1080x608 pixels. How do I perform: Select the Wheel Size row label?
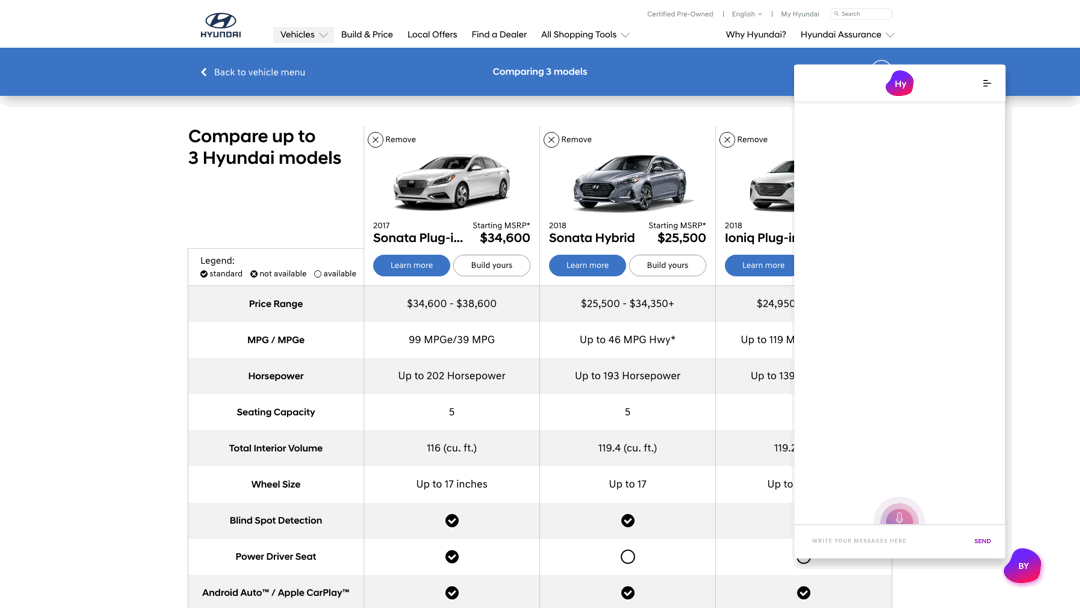point(276,484)
